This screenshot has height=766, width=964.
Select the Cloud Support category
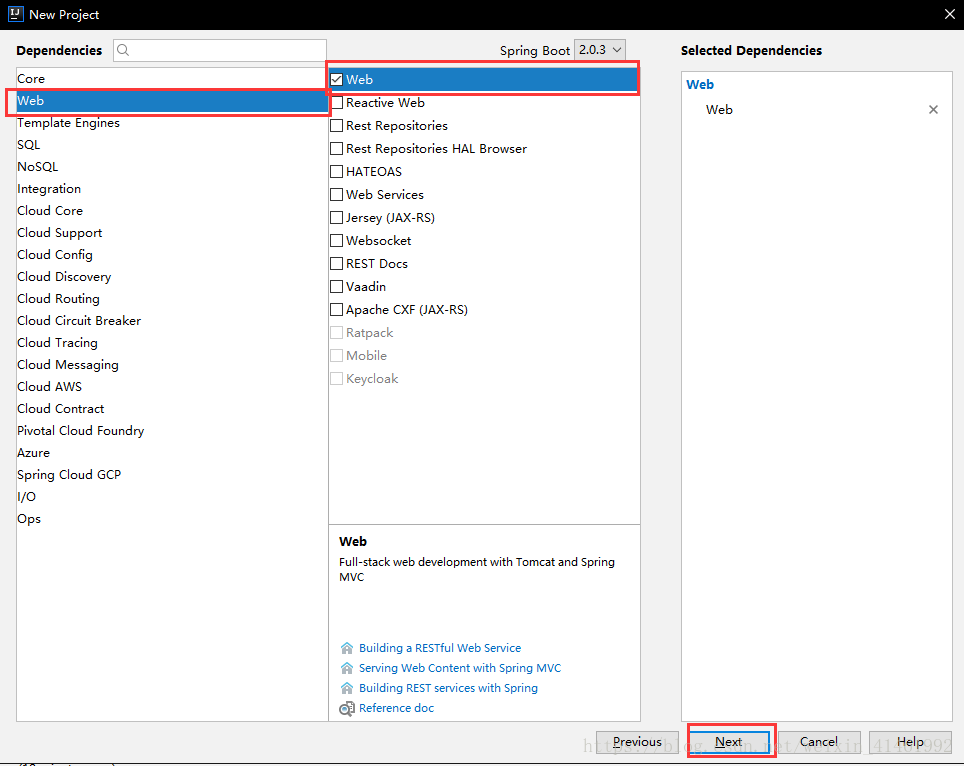tap(172, 233)
